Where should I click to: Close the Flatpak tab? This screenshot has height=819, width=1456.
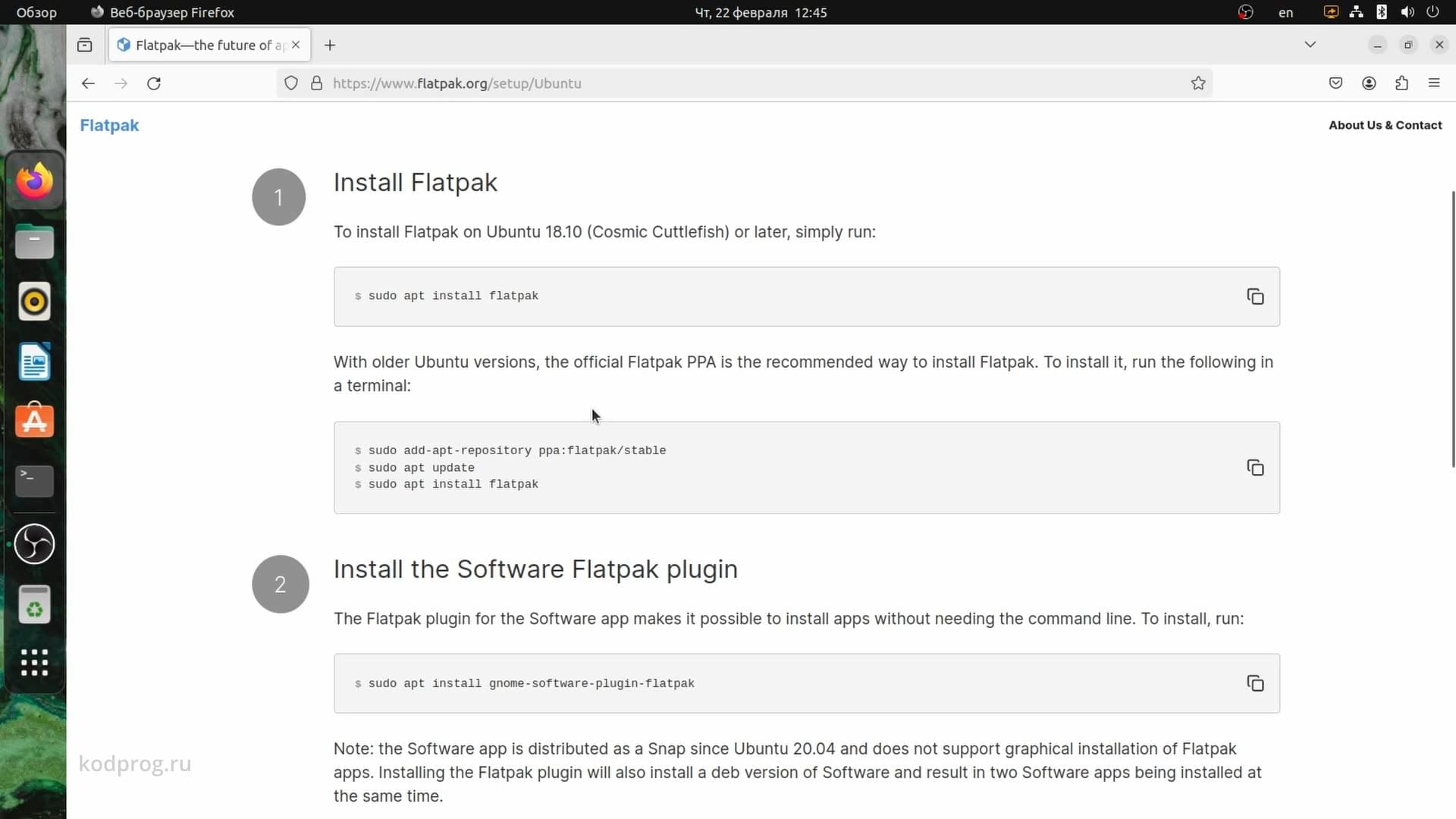(x=296, y=45)
